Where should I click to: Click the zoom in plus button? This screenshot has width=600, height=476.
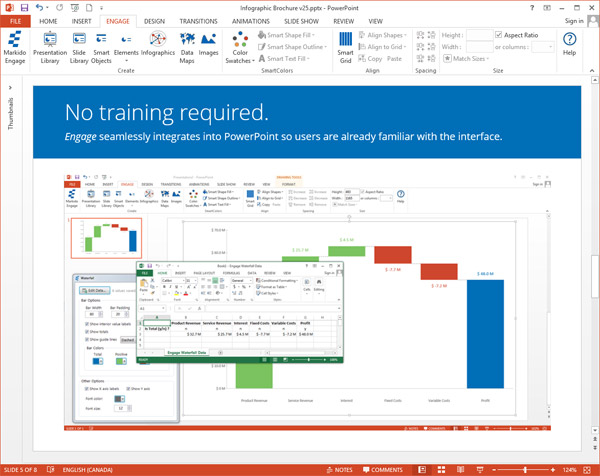tap(553, 469)
